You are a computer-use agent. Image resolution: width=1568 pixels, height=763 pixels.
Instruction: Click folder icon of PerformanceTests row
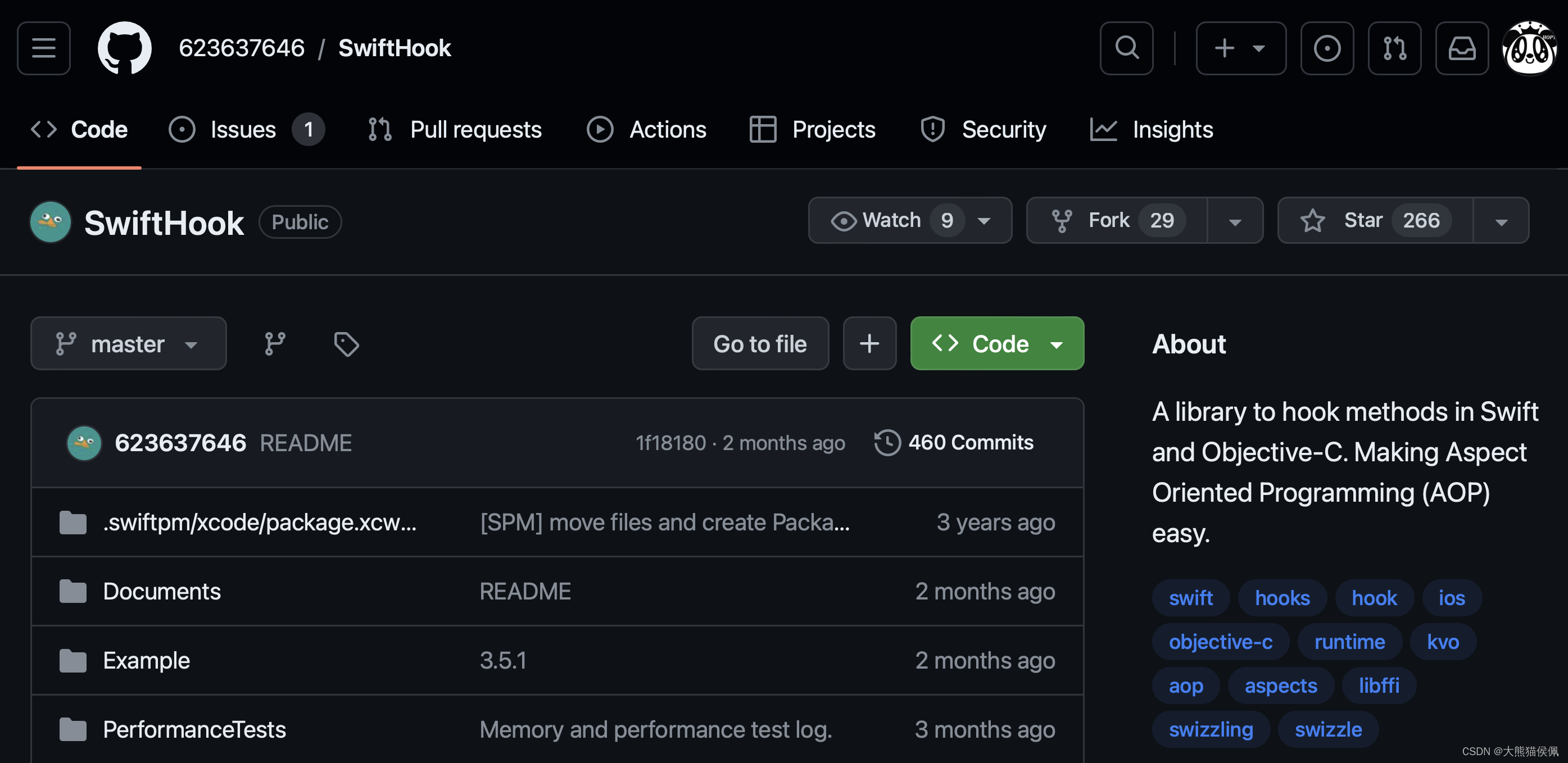coord(73,729)
